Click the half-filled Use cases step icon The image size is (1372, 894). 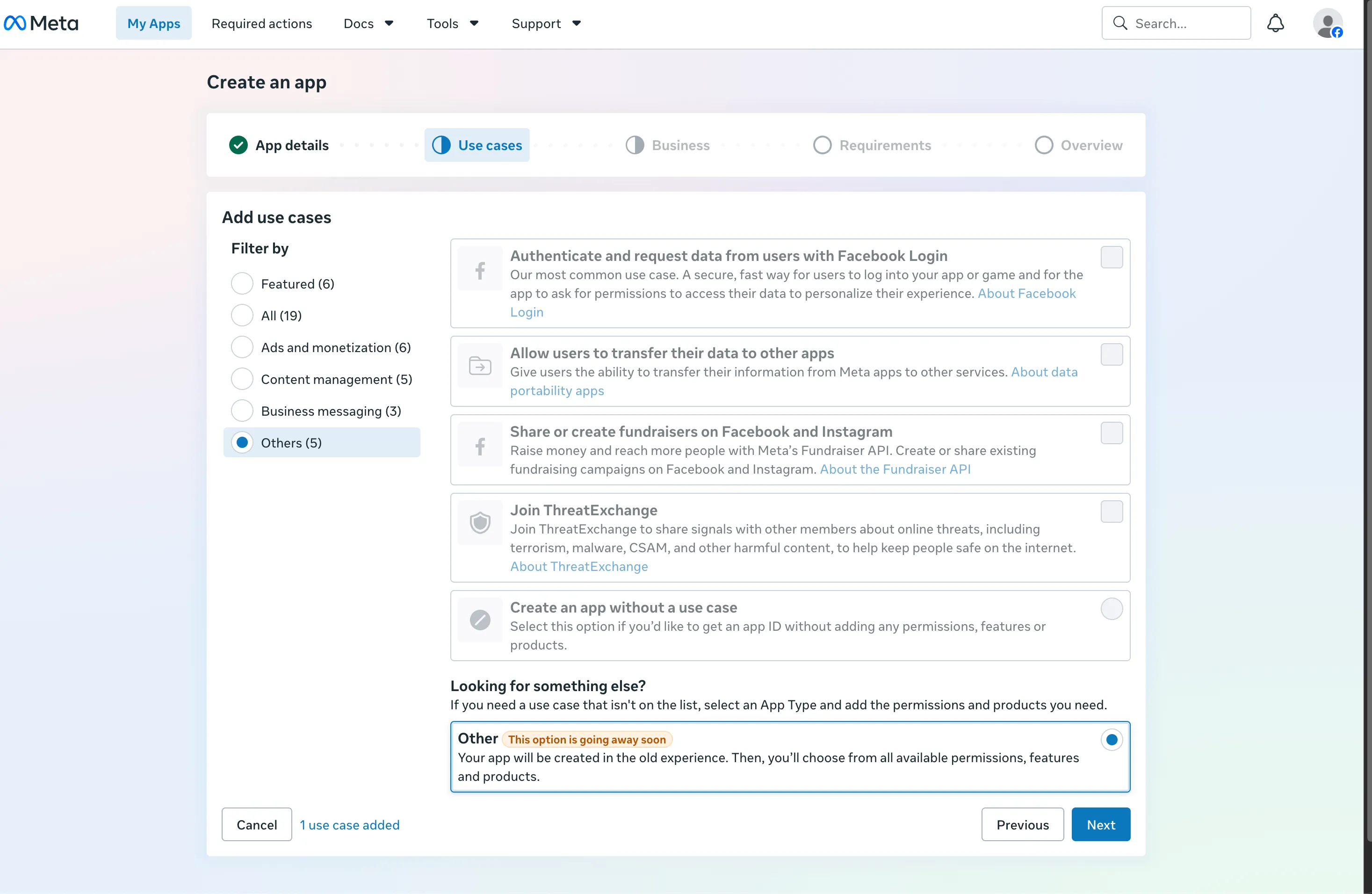441,145
